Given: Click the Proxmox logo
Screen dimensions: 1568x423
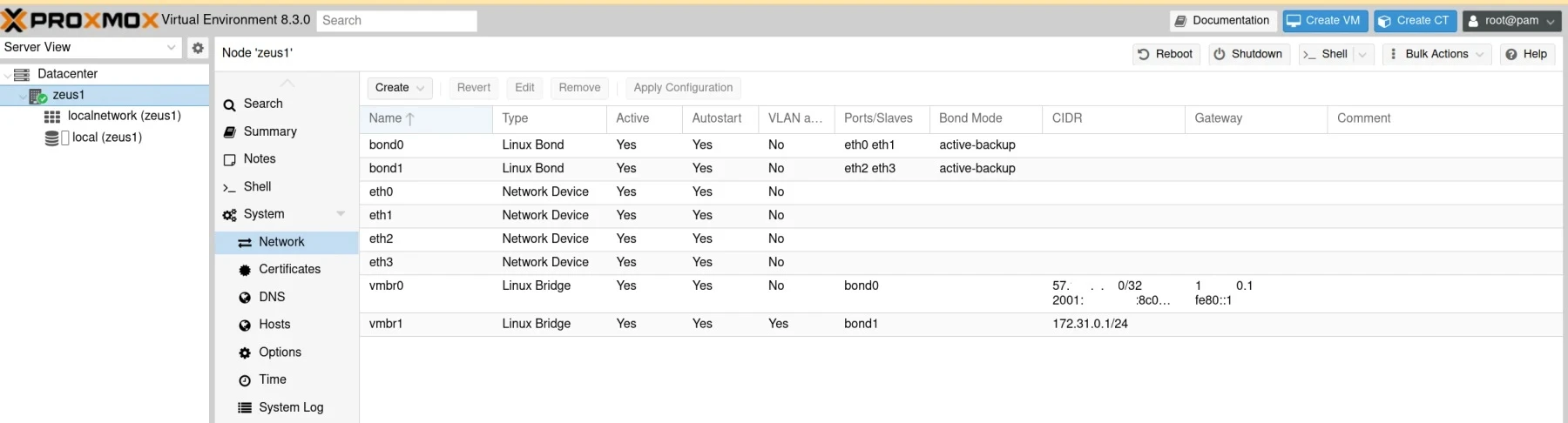Looking at the screenshot, I should tap(80, 20).
